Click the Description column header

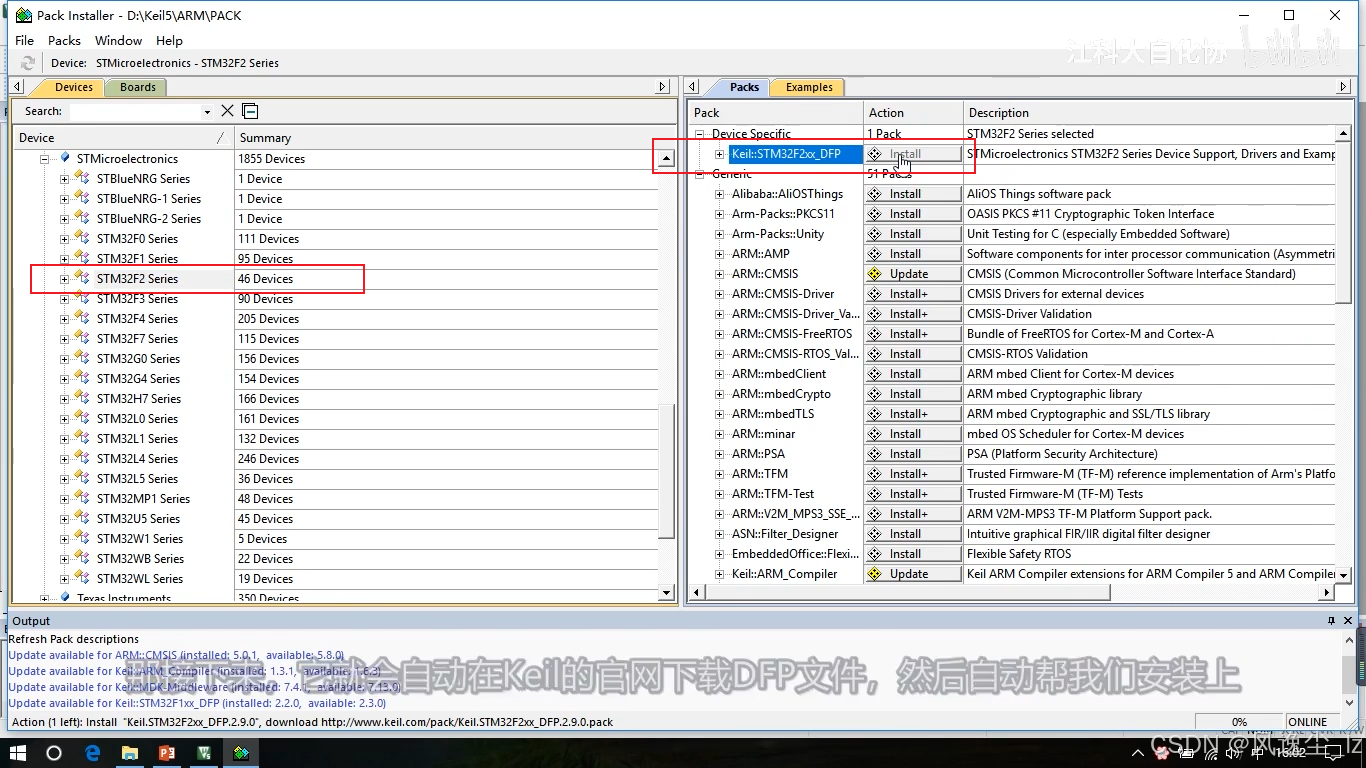1149,113
